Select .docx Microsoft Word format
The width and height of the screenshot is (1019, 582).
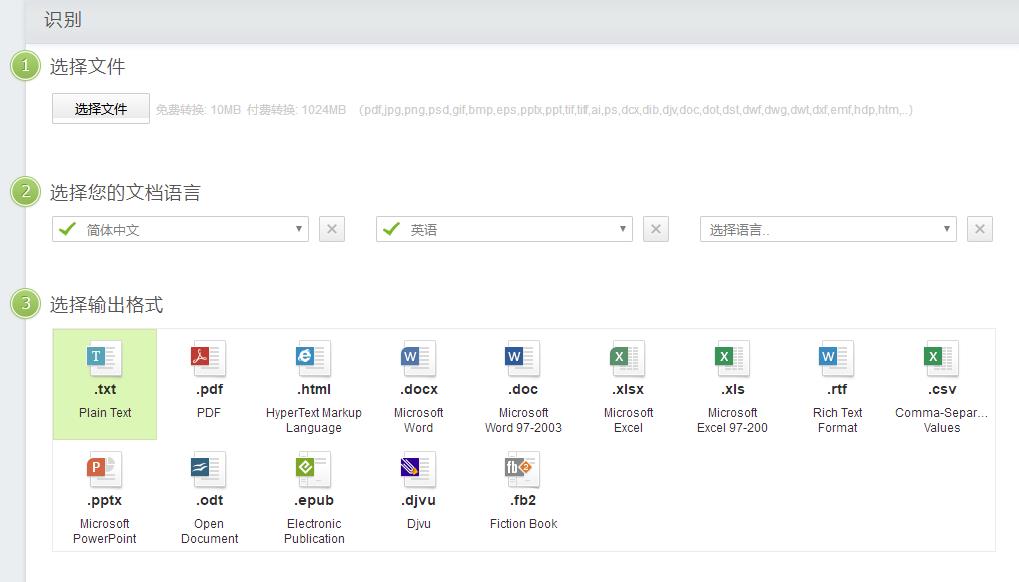coord(418,384)
